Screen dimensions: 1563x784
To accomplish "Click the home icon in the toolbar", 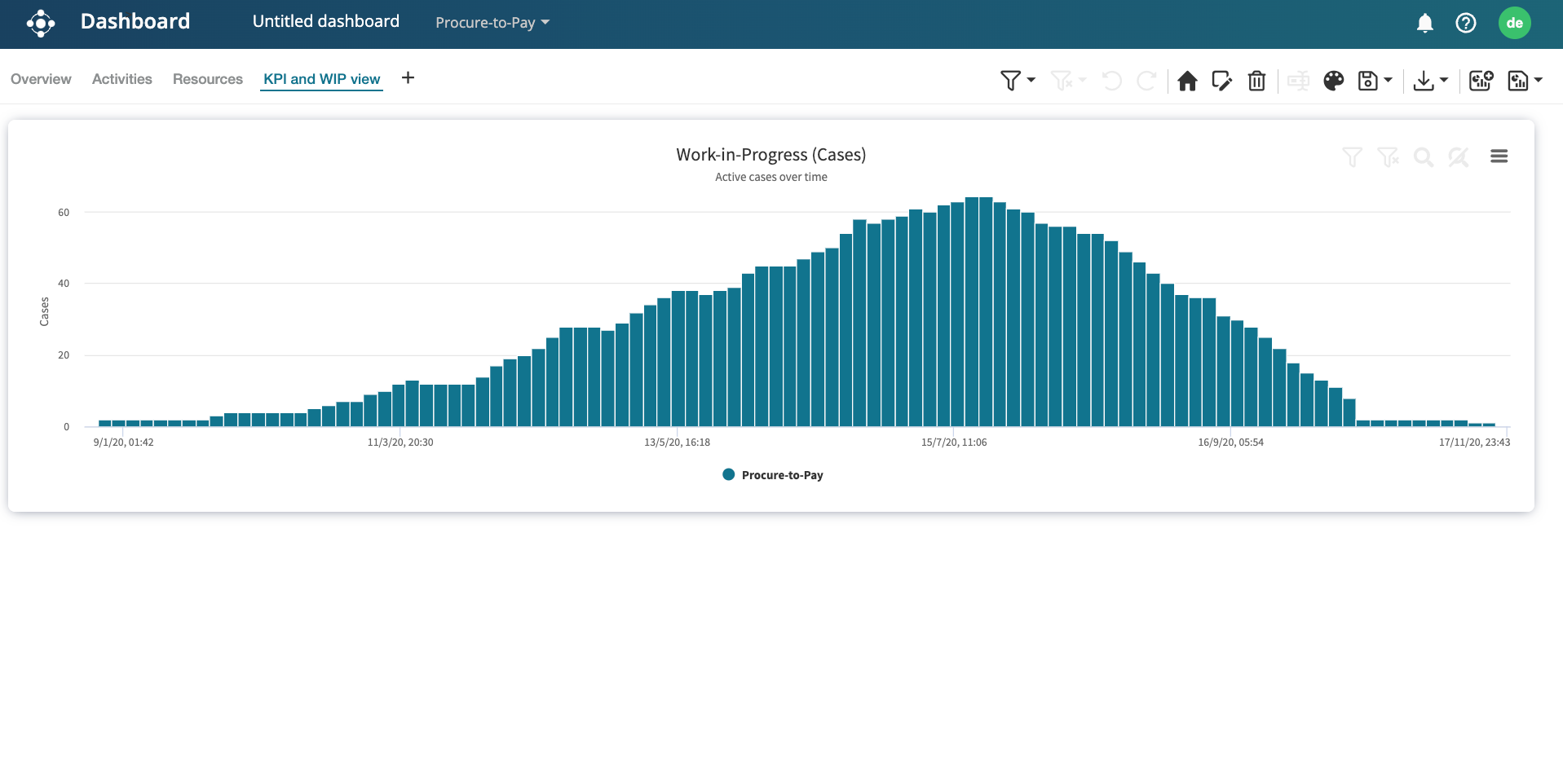I will pyautogui.click(x=1187, y=81).
